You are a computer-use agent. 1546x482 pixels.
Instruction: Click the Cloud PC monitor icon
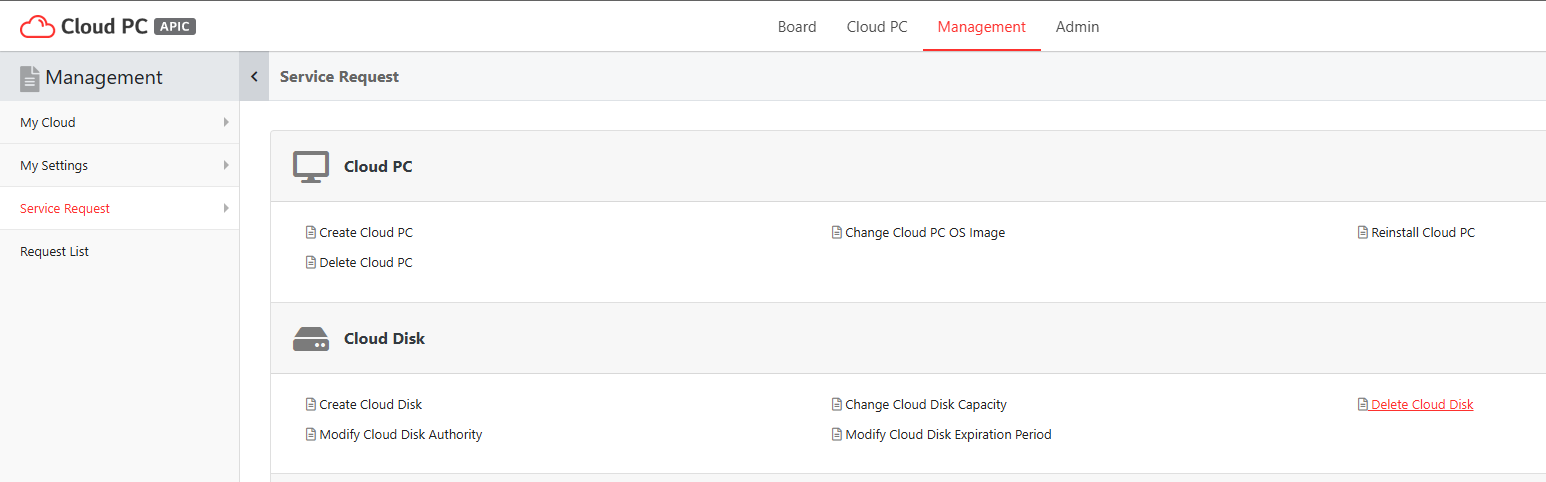pyautogui.click(x=311, y=167)
